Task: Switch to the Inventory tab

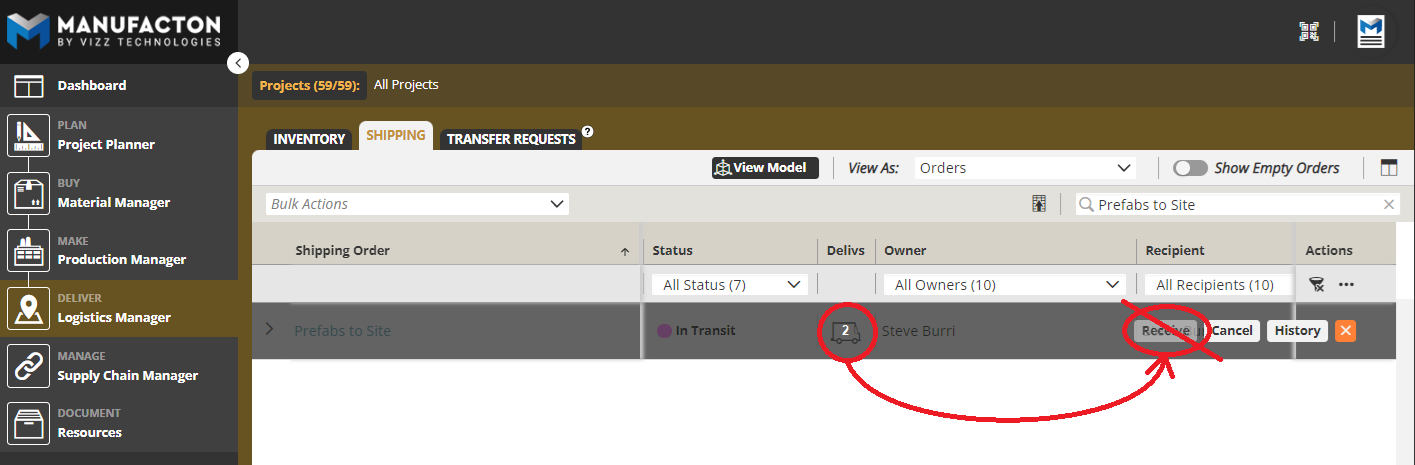Action: coord(309,139)
